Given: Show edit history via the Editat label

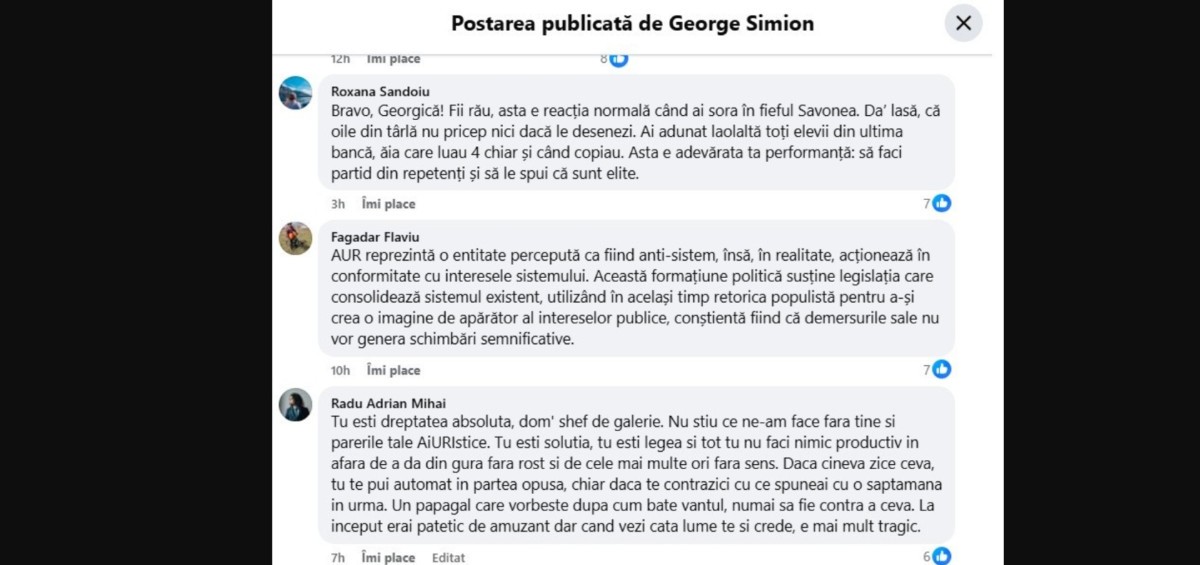Looking at the screenshot, I should [448, 557].
